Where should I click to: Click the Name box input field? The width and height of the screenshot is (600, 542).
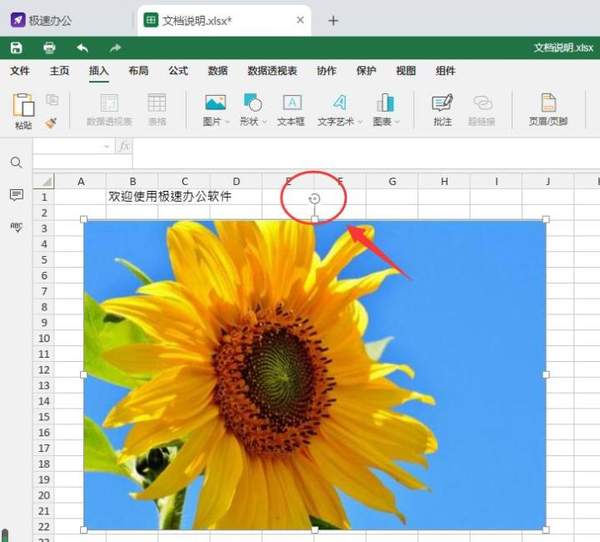tap(68, 146)
